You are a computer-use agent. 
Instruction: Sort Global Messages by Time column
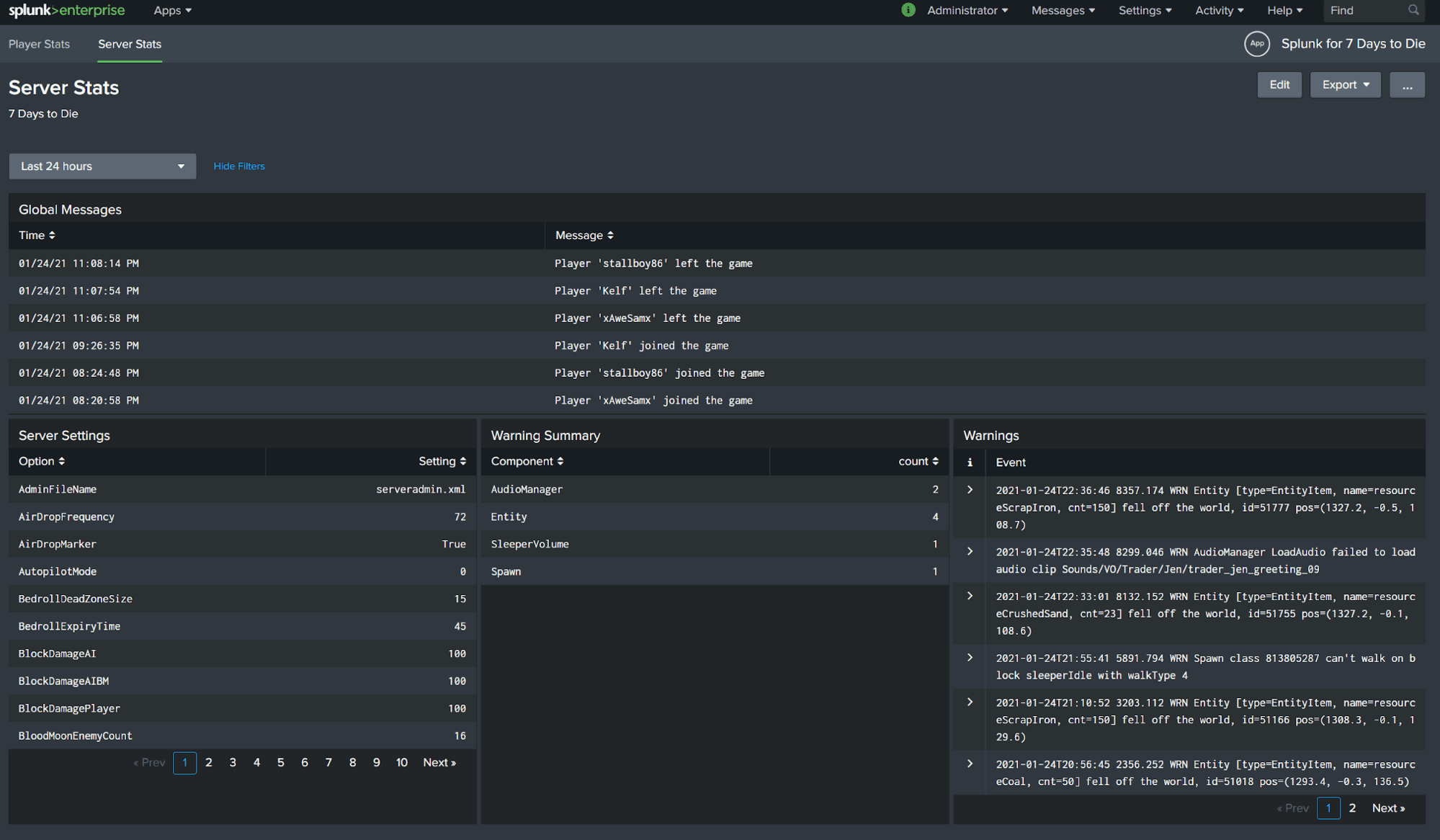37,236
